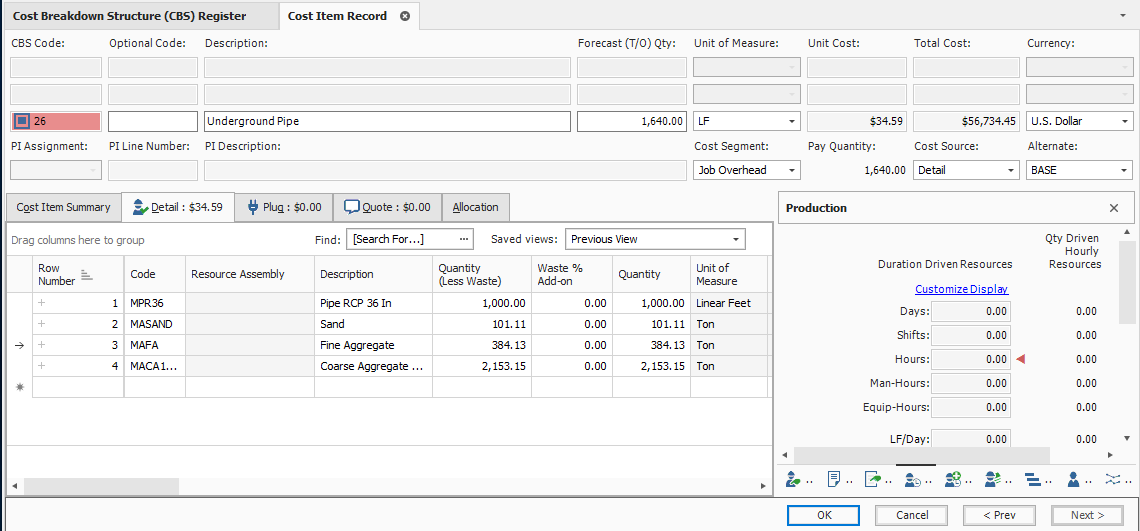This screenshot has width=1140, height=531.
Task: Click the grid's horizontal scrollbar thumb
Action: click(x=101, y=485)
